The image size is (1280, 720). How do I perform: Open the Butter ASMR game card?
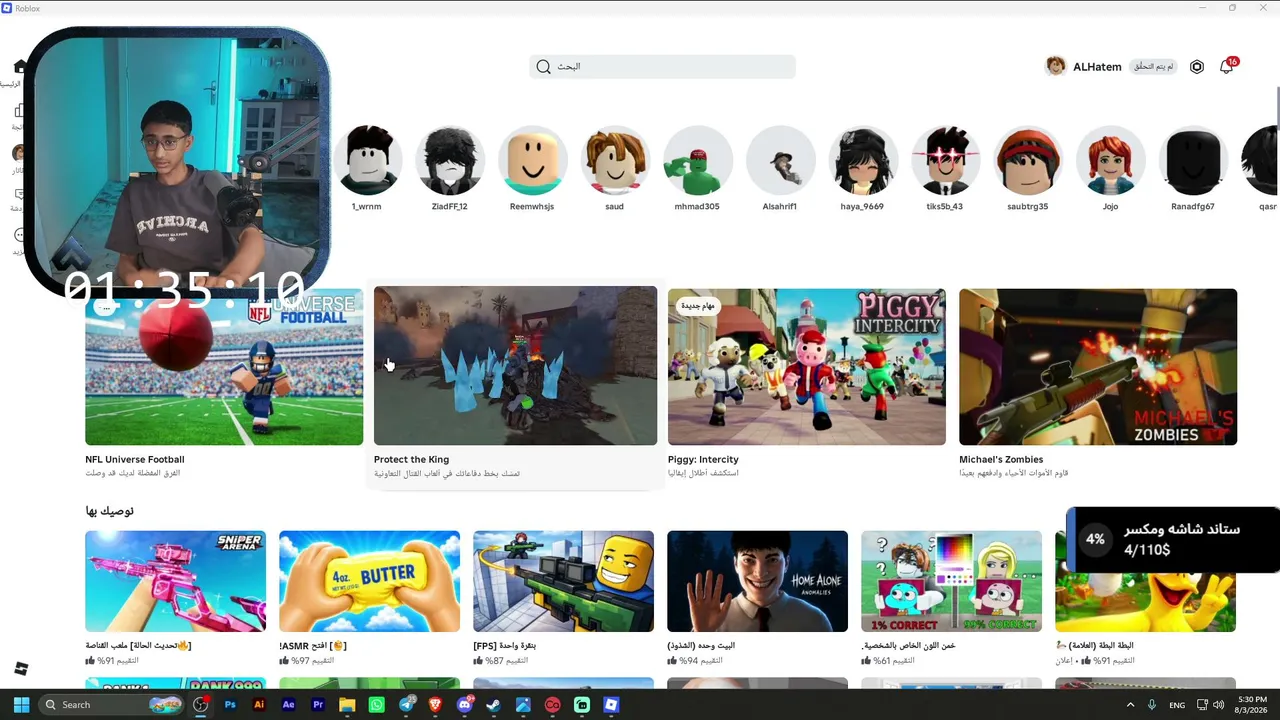click(369, 581)
